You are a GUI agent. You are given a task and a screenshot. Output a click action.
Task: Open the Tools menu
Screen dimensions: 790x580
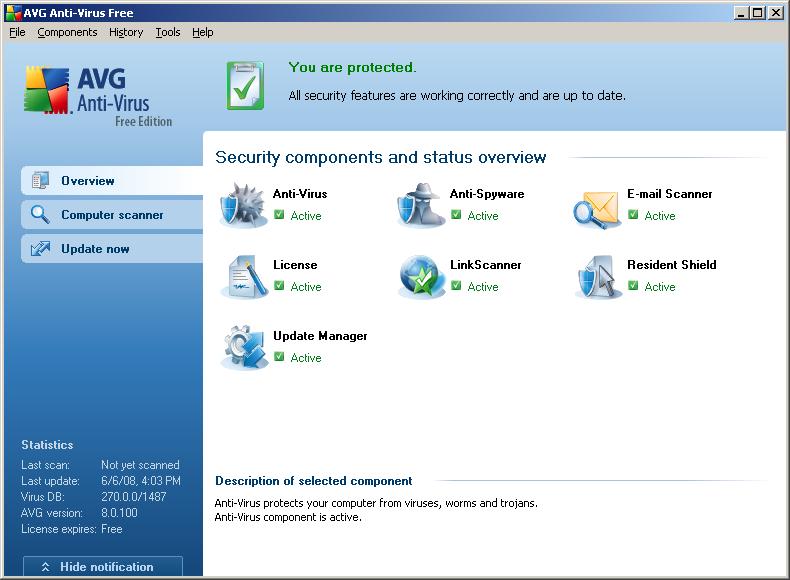[x=167, y=32]
